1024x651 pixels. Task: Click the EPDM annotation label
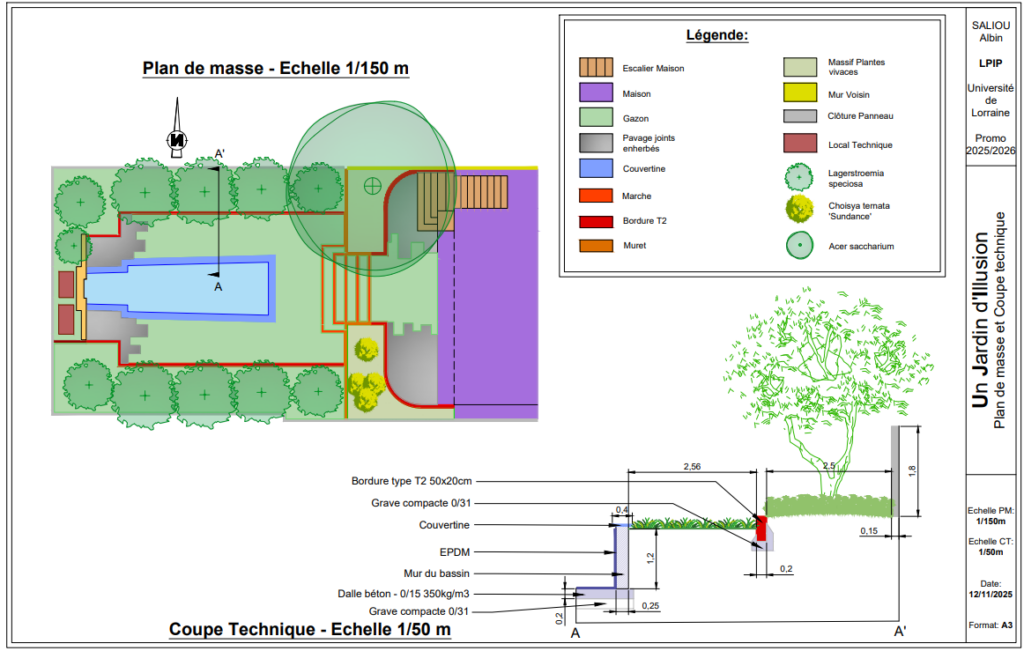tap(455, 552)
